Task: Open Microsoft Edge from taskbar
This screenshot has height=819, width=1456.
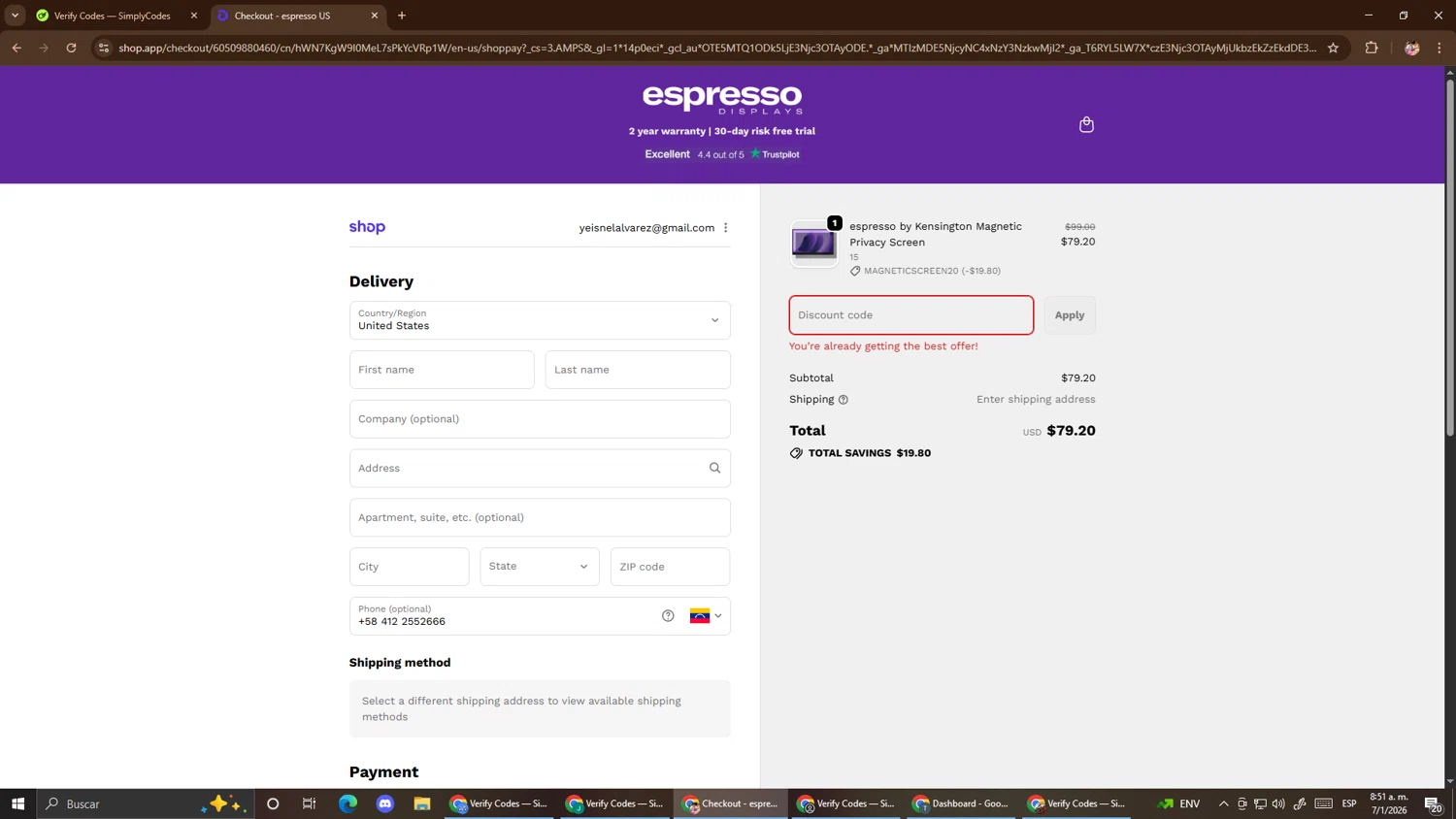Action: (x=347, y=803)
